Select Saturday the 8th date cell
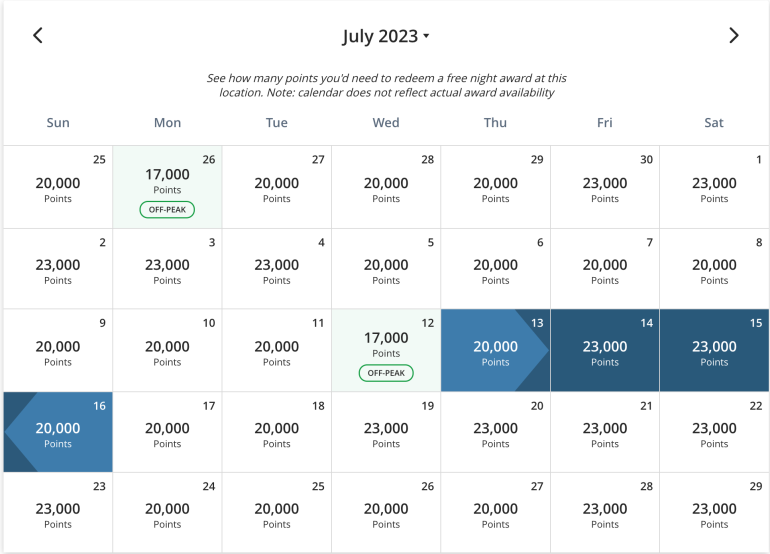 [x=714, y=268]
